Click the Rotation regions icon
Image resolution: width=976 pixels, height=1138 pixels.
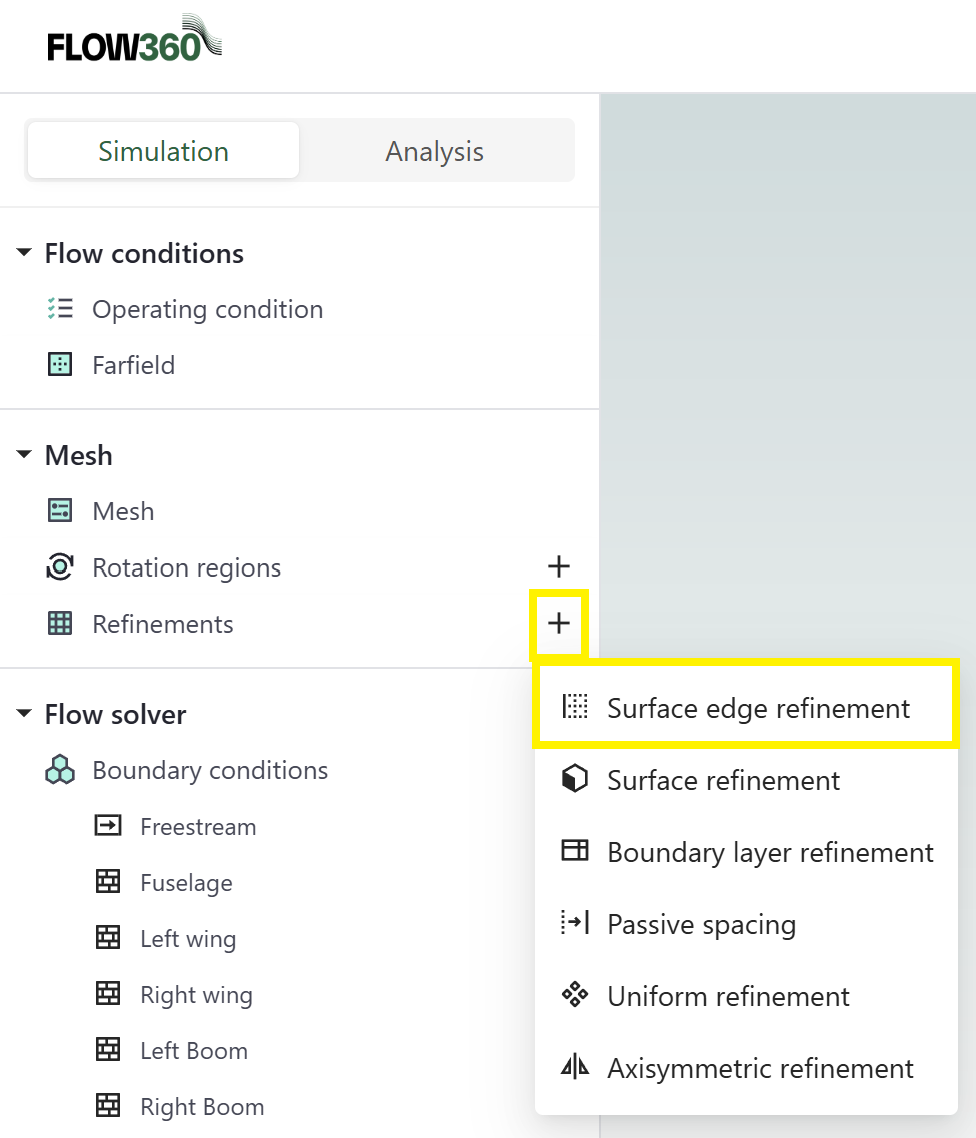click(x=60, y=567)
